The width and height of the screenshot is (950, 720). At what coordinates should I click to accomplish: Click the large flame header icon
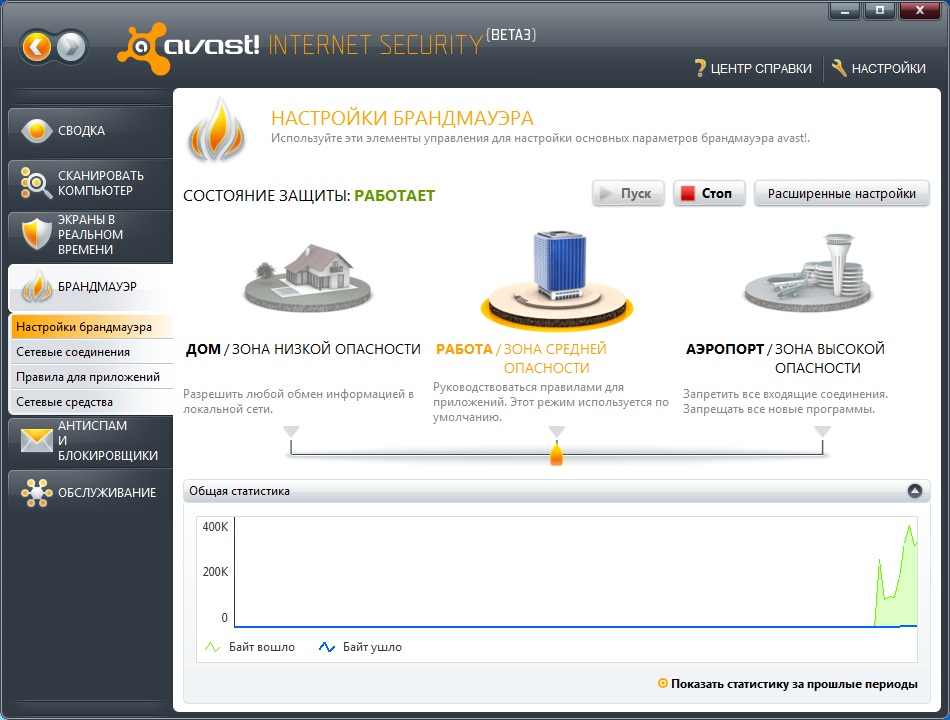216,130
